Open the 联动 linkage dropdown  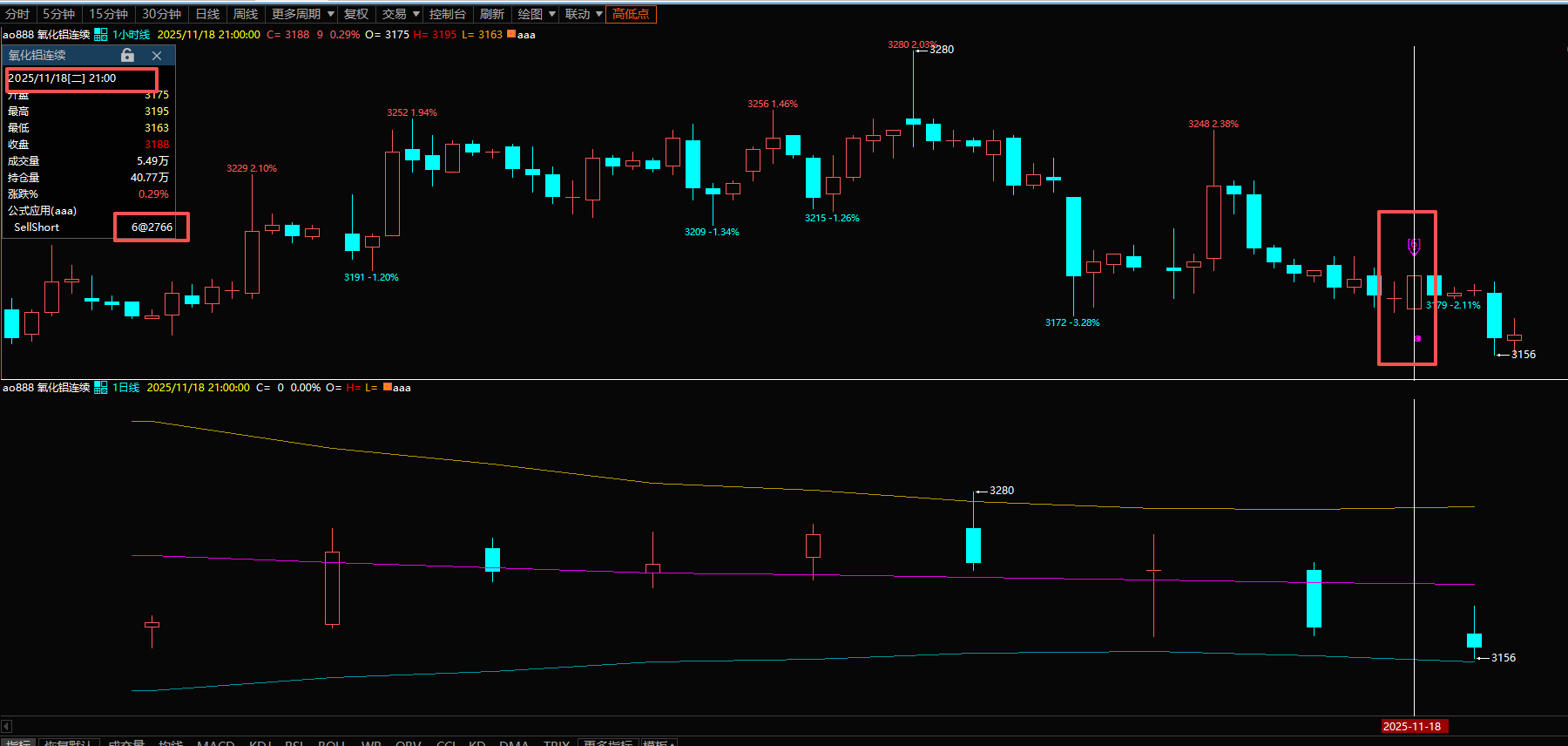click(x=584, y=14)
